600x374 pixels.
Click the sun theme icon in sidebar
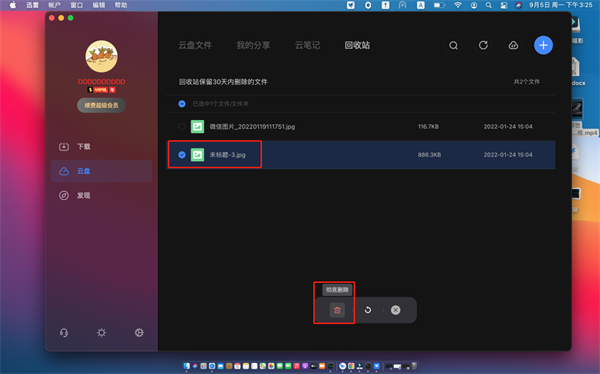(101, 333)
